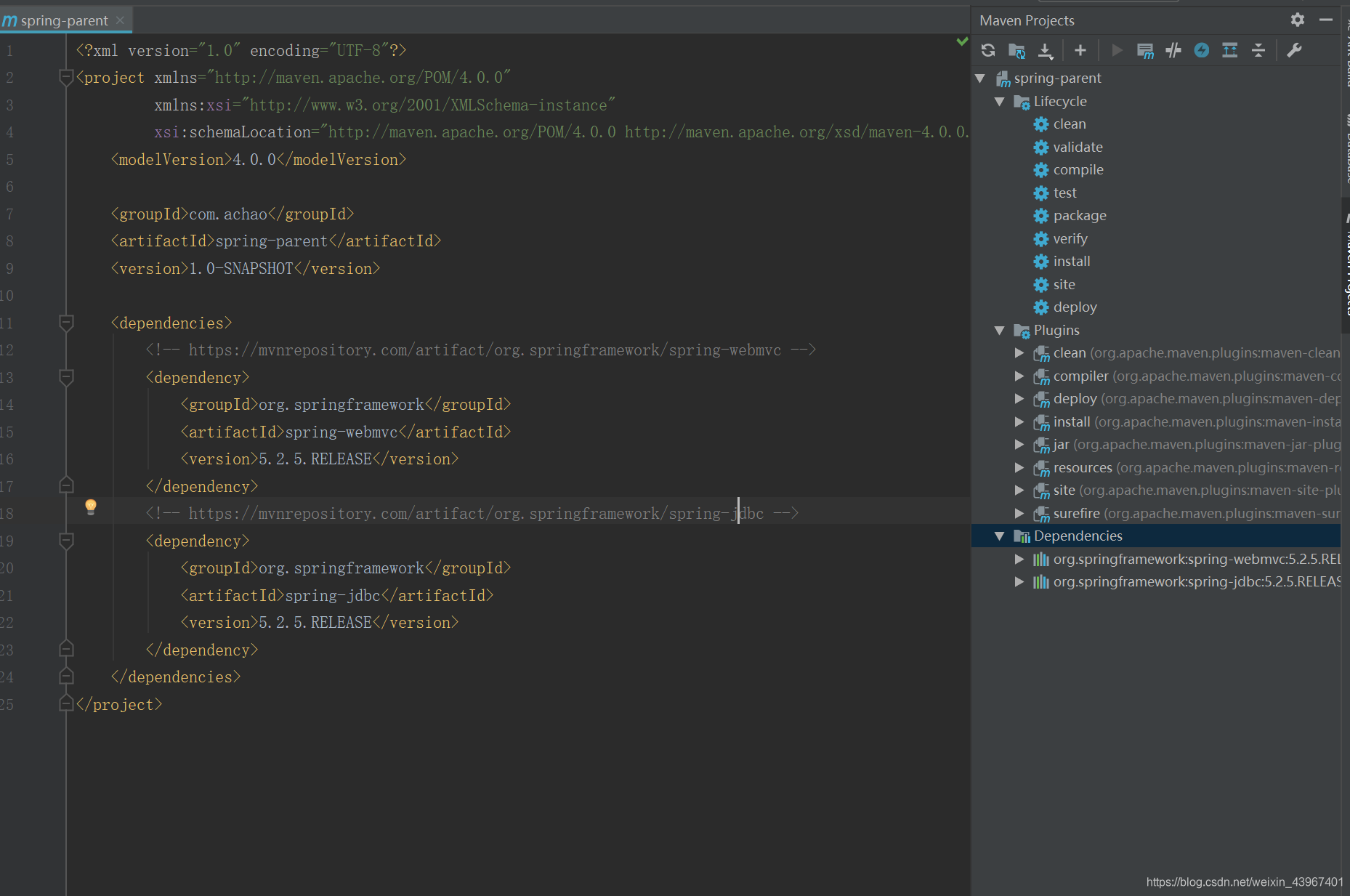The image size is (1350, 896).
Task: Click the intention lightbulb in gutter
Action: click(91, 507)
